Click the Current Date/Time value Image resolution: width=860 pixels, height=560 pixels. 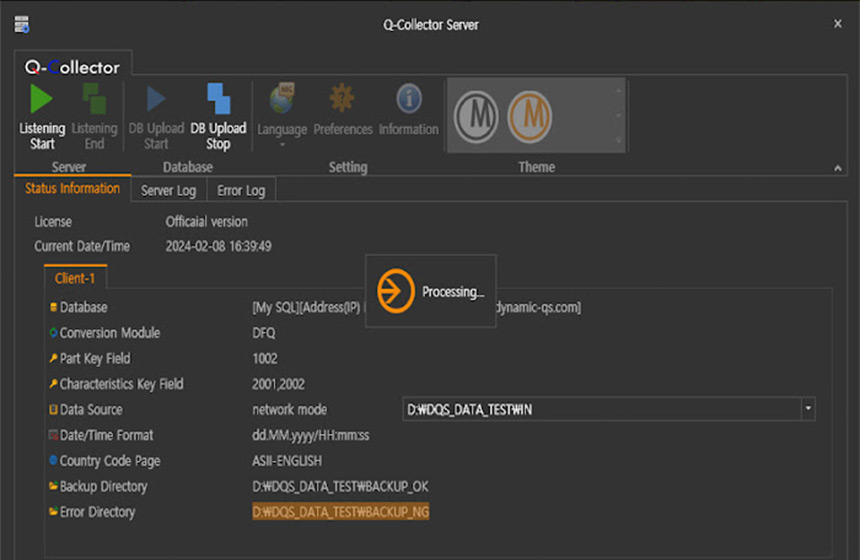pyautogui.click(x=218, y=246)
